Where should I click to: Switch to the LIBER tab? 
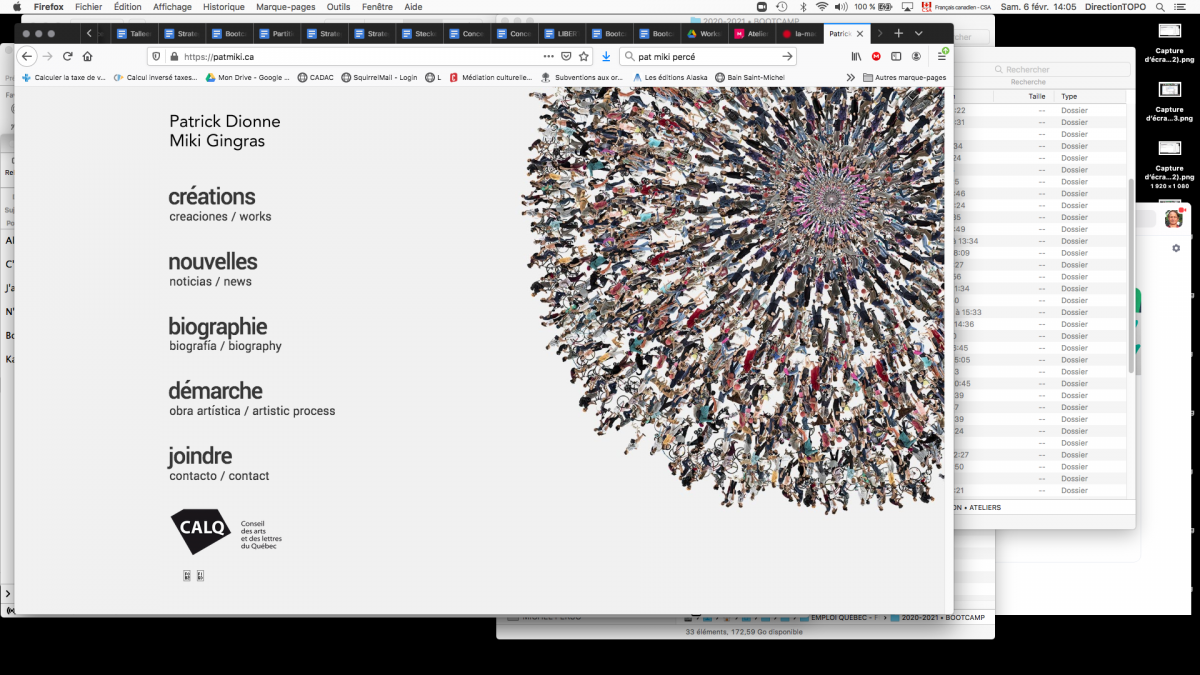560,34
